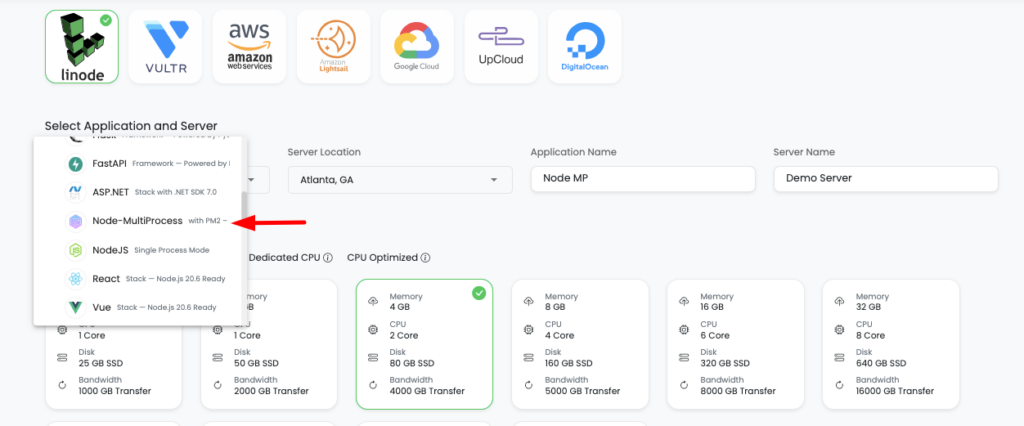Open the Server Location dropdown

pyautogui.click(x=400, y=180)
